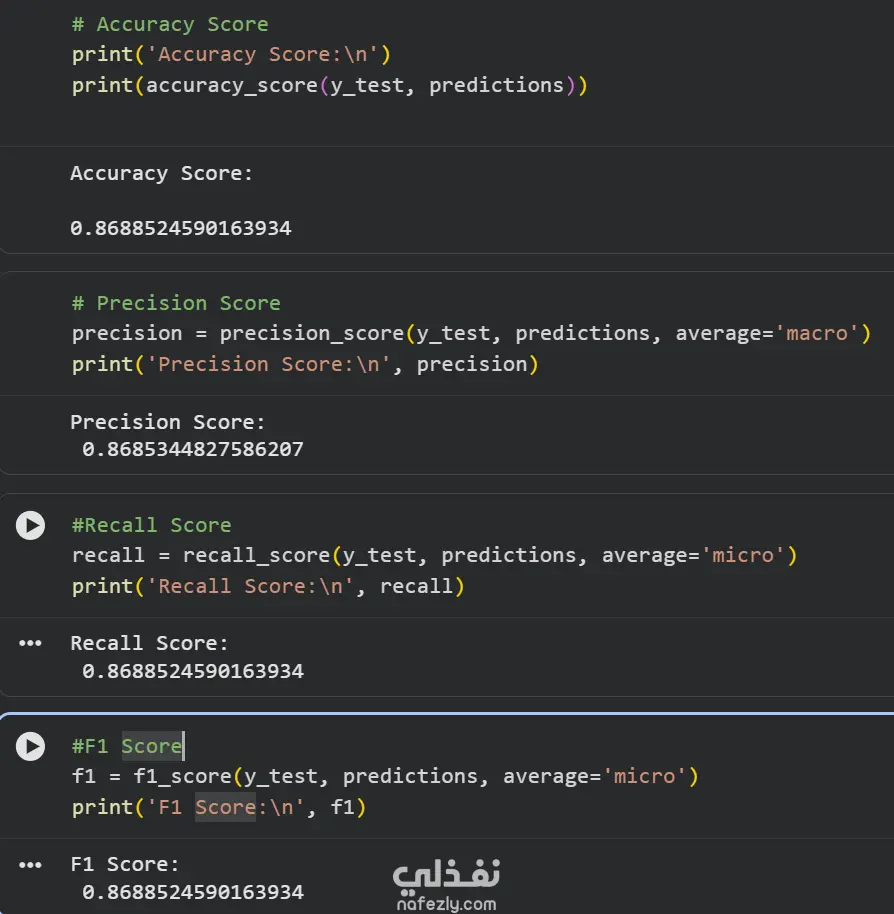The image size is (894, 914).
Task: Click the '# Precision Score' comment line
Action: pos(176,303)
